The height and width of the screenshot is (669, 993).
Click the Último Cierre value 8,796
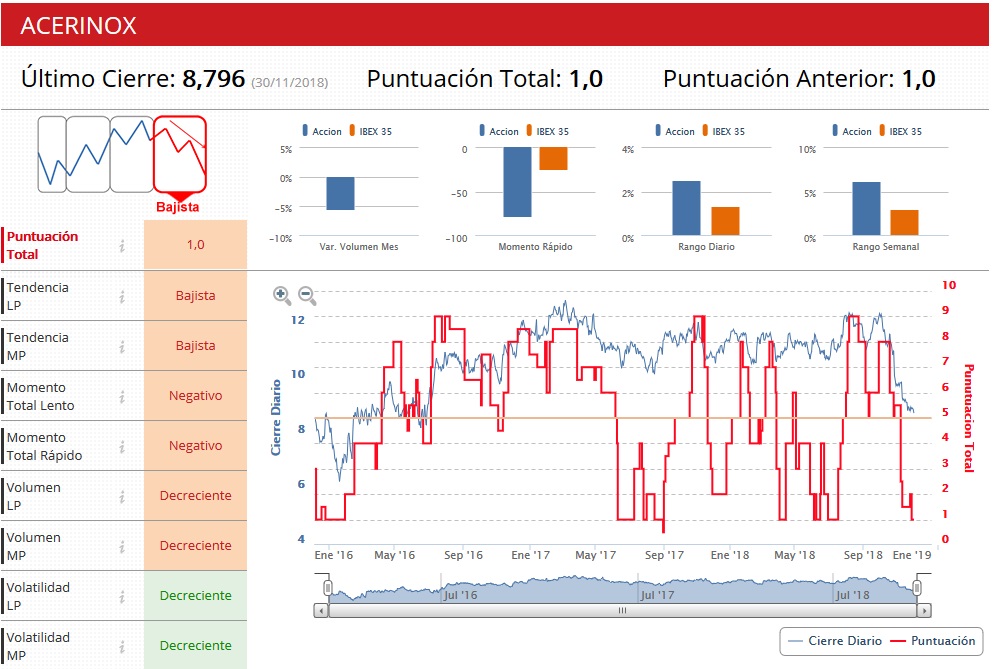point(213,79)
